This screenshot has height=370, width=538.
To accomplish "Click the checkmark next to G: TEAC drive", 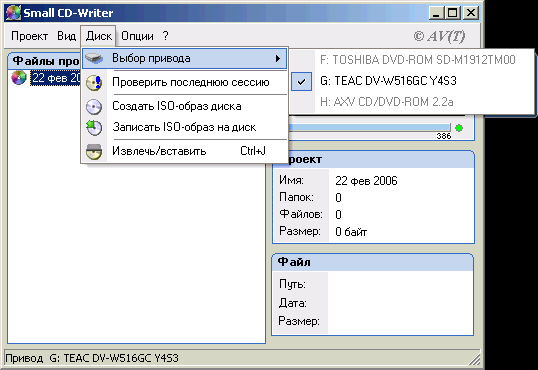I will [302, 82].
